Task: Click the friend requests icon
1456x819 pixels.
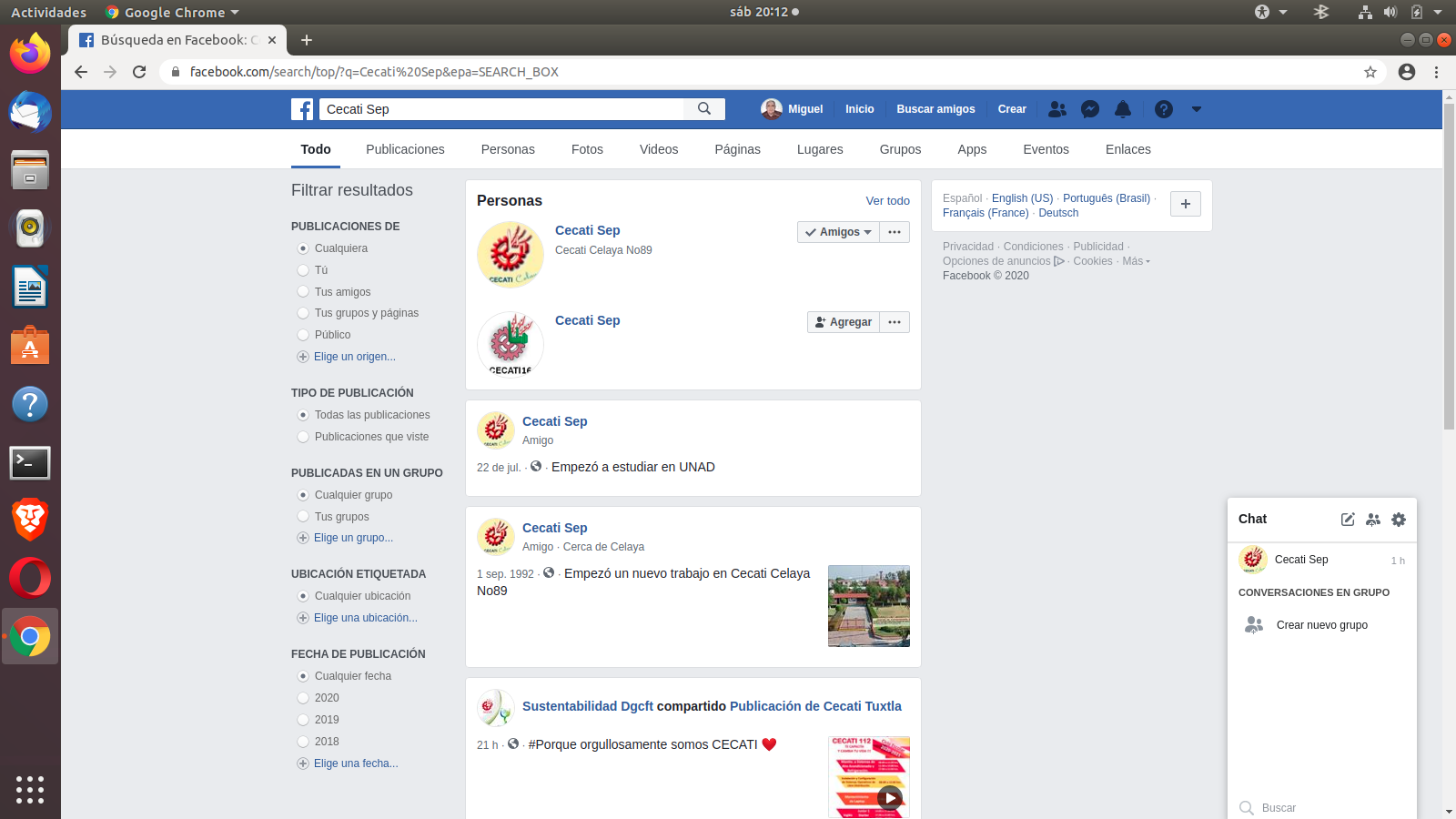Action: [x=1057, y=109]
